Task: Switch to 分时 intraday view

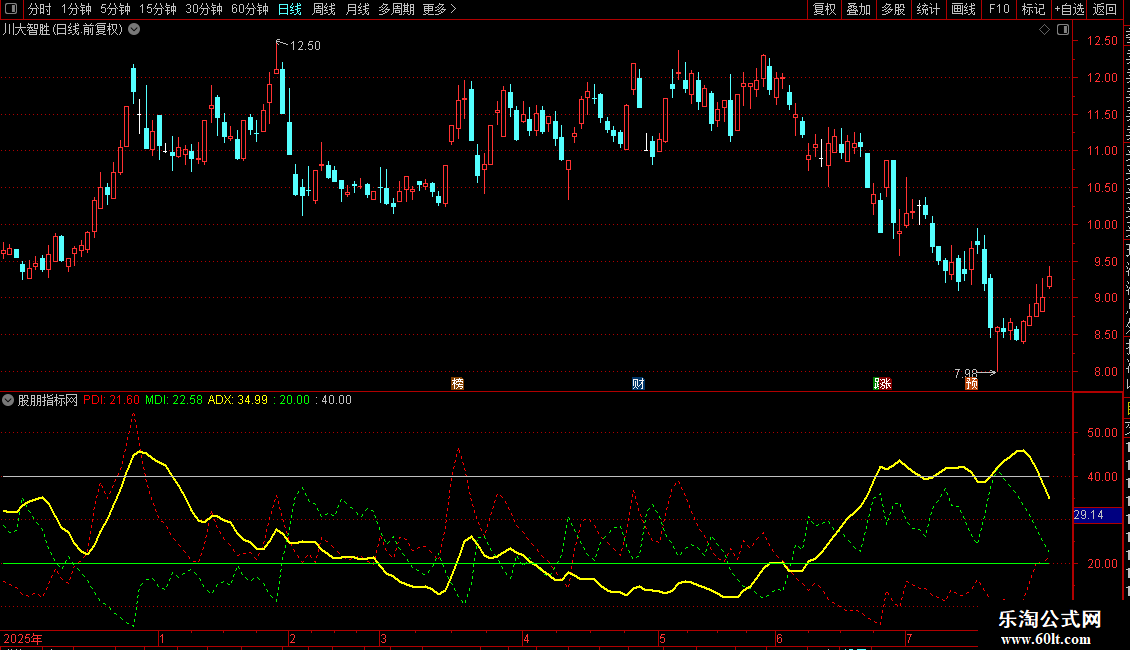Action: click(x=40, y=9)
